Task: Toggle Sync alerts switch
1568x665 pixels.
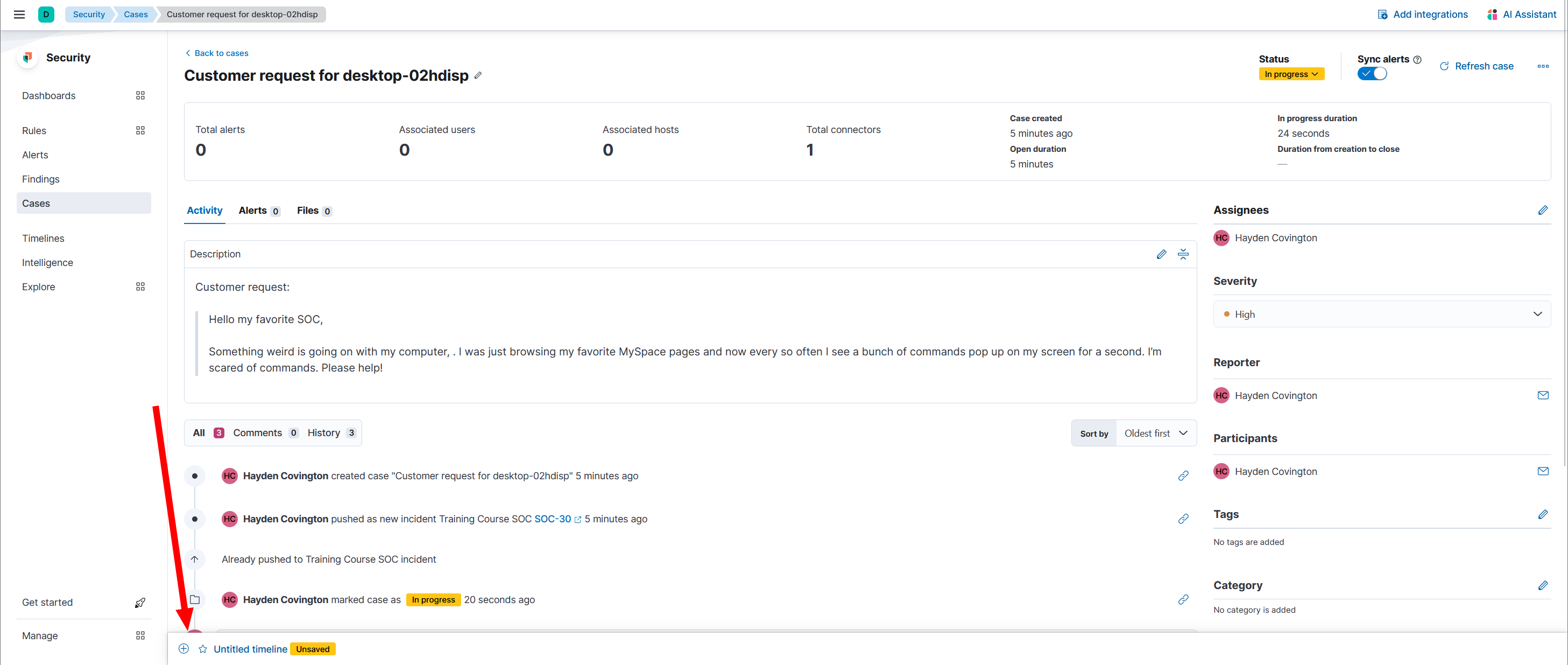Action: (1372, 74)
